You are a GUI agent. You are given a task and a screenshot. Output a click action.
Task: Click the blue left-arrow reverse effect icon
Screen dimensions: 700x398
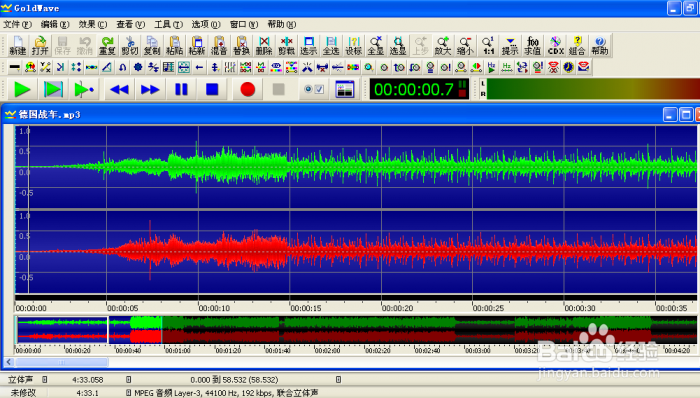(199, 67)
